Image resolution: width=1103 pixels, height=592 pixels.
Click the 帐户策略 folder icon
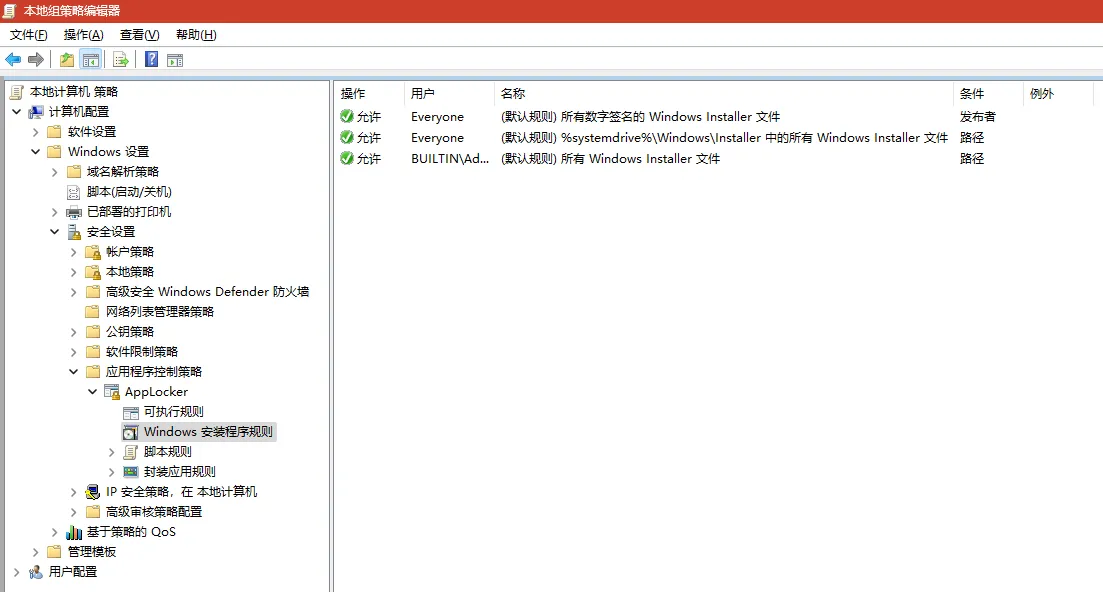(x=93, y=252)
